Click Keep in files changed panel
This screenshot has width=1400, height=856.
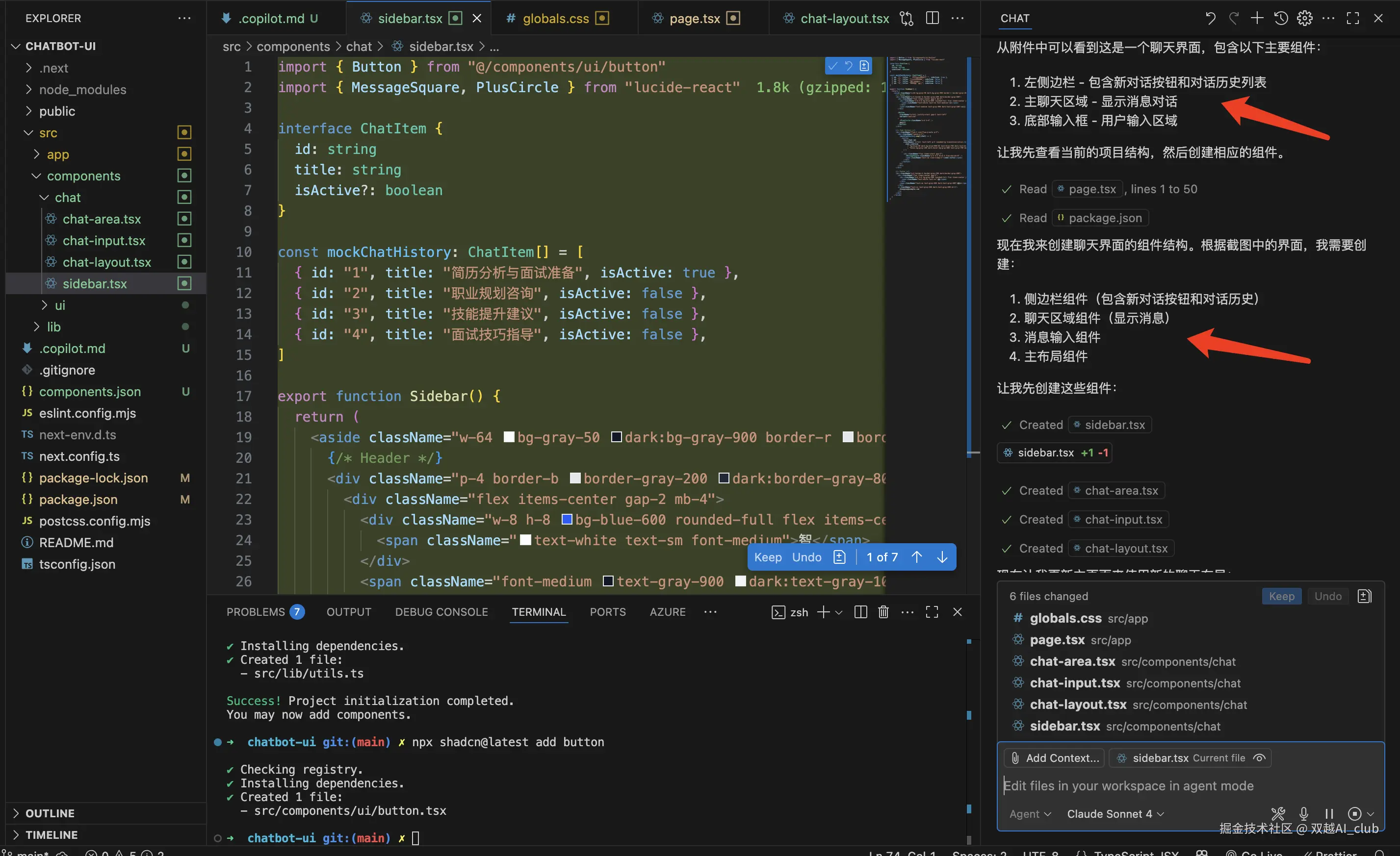click(x=1281, y=596)
